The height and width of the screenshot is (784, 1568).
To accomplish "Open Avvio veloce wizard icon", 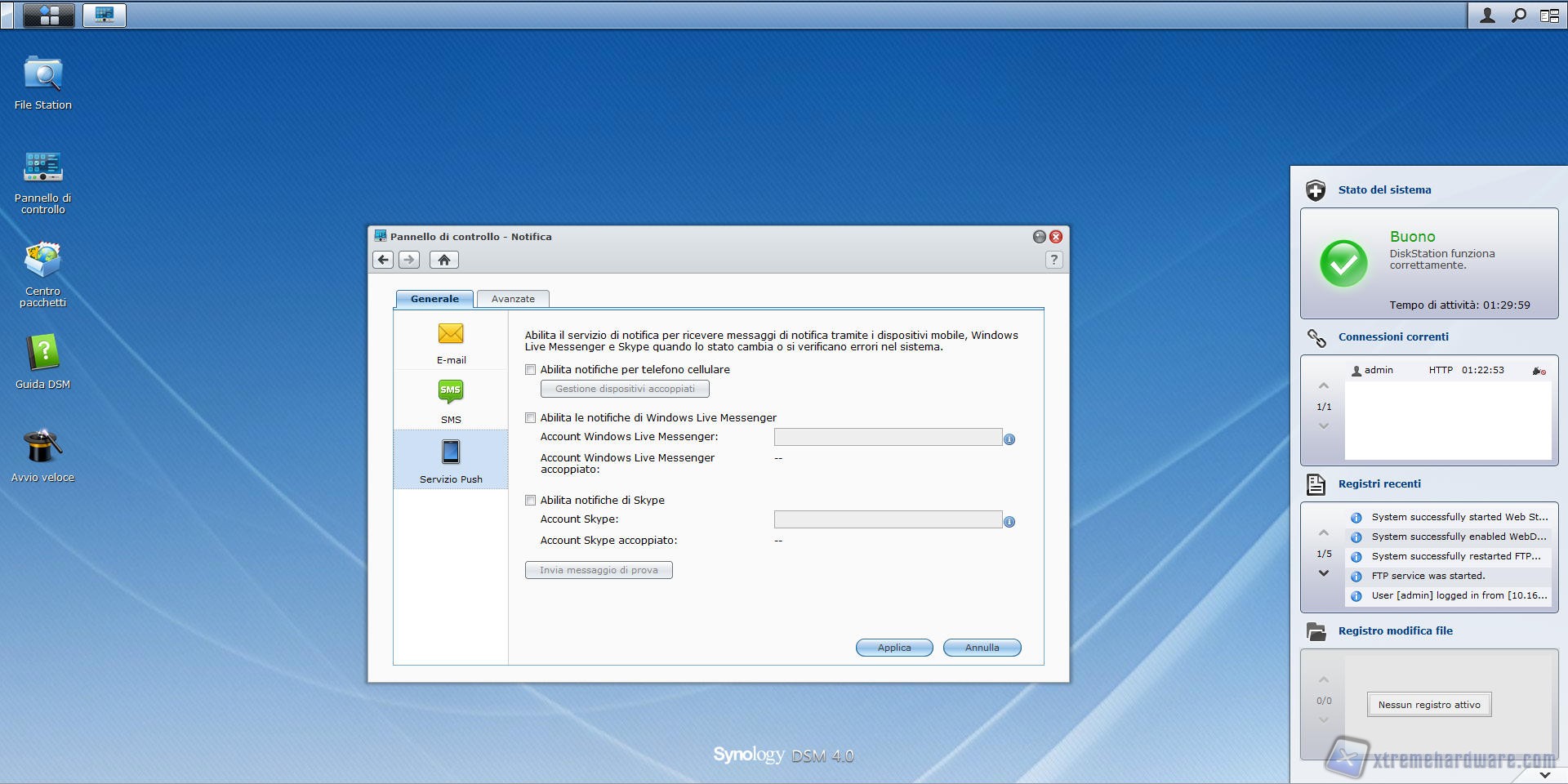I will coord(42,448).
